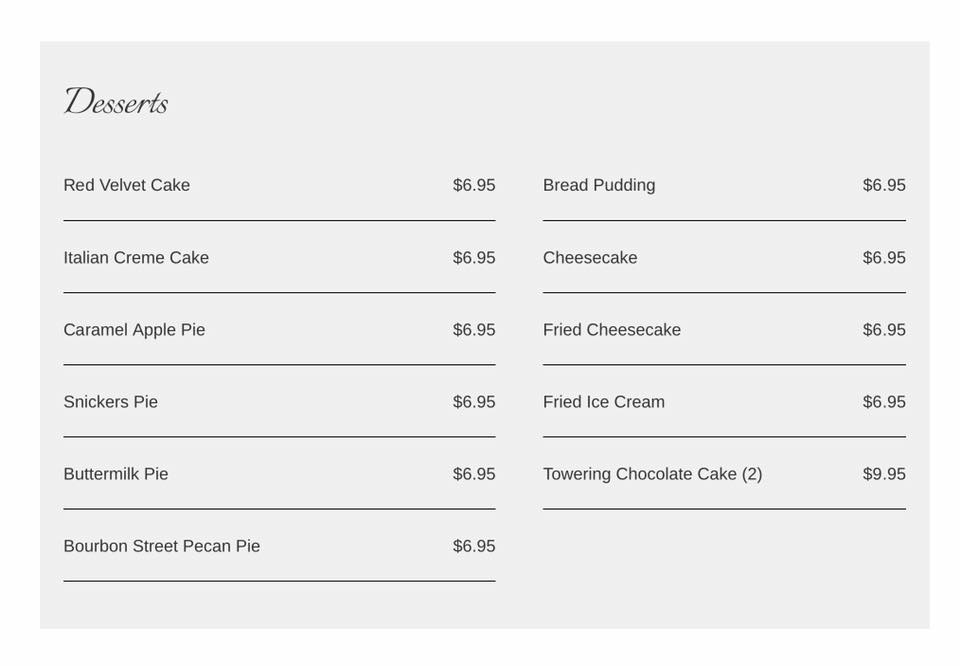Click the Fried Ice Cream price
The height and width of the screenshot is (666, 960).
(884, 402)
